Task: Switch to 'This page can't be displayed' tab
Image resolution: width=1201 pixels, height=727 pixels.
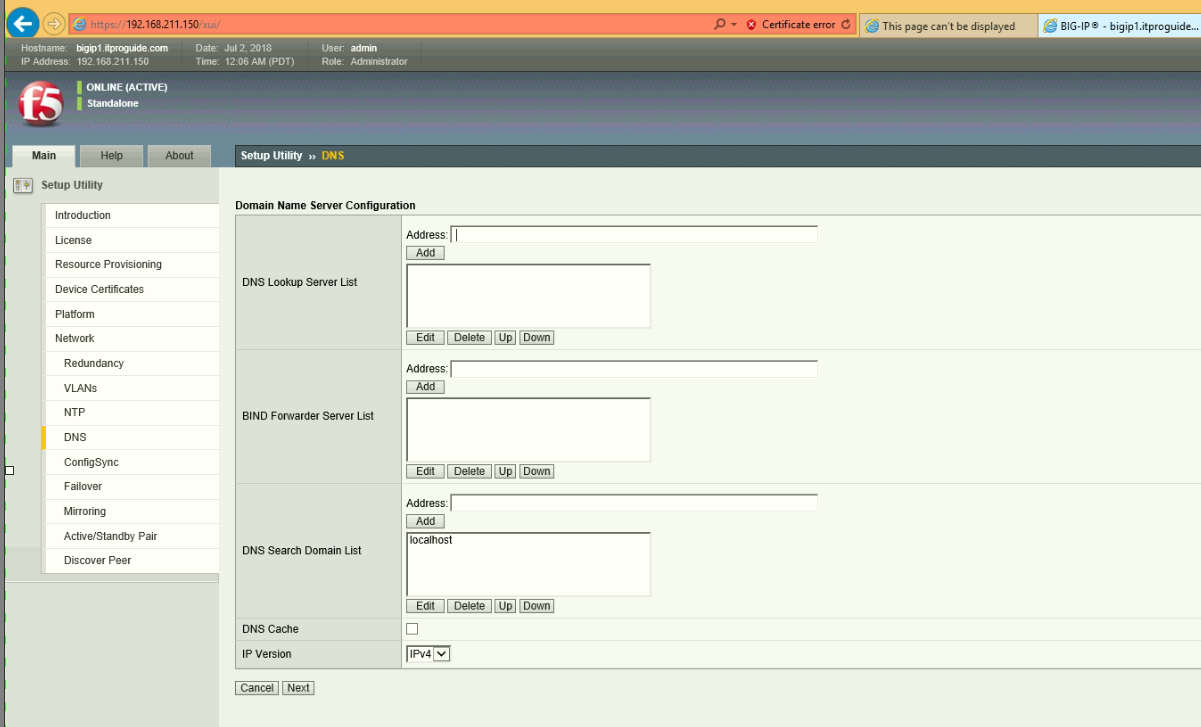Action: [947, 26]
